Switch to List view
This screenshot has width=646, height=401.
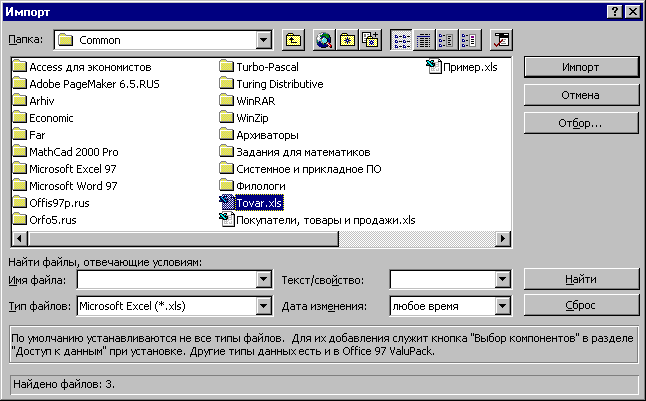401,40
